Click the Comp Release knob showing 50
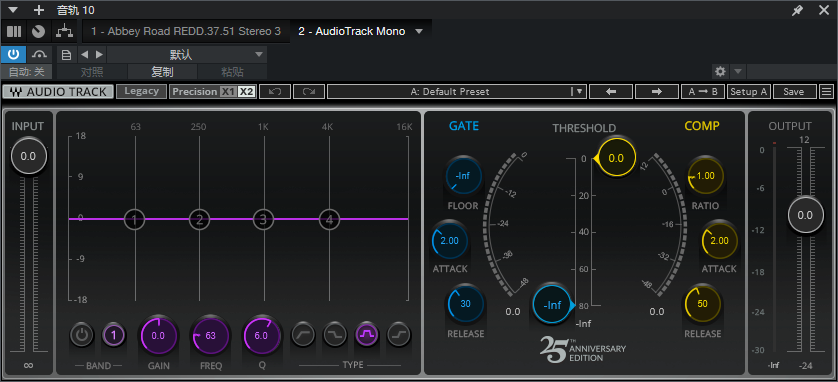 (703, 304)
